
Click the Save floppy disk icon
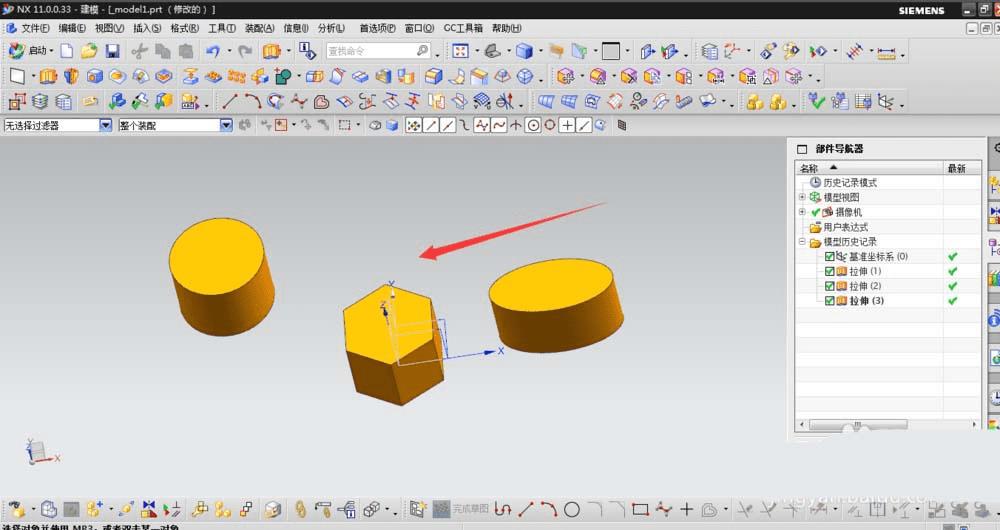pyautogui.click(x=112, y=51)
